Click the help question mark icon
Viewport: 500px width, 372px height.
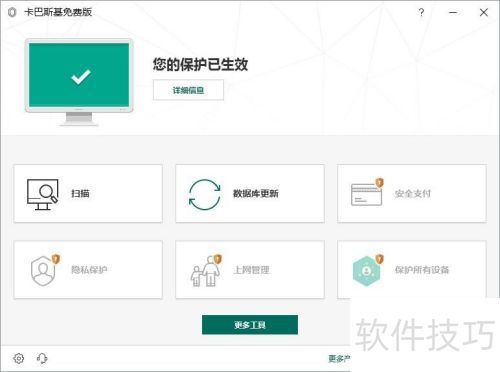pyautogui.click(x=421, y=12)
